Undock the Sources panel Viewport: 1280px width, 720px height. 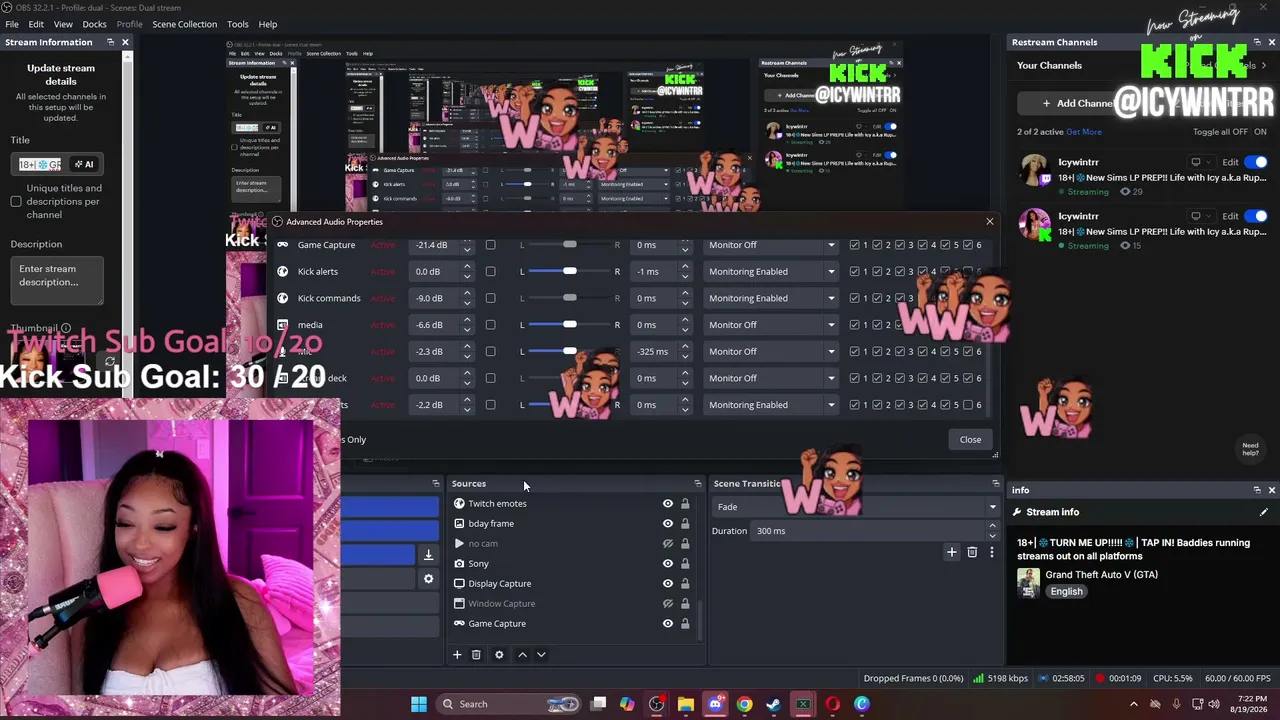tap(698, 484)
